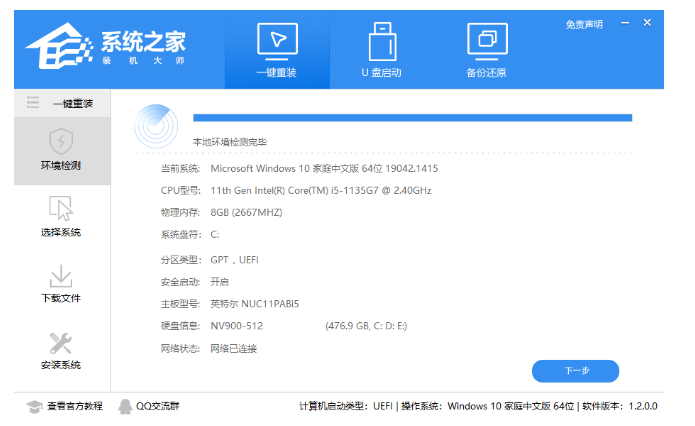Select the (476.9 GB, C: D: E:) text
695x426 pixels.
tap(366, 326)
